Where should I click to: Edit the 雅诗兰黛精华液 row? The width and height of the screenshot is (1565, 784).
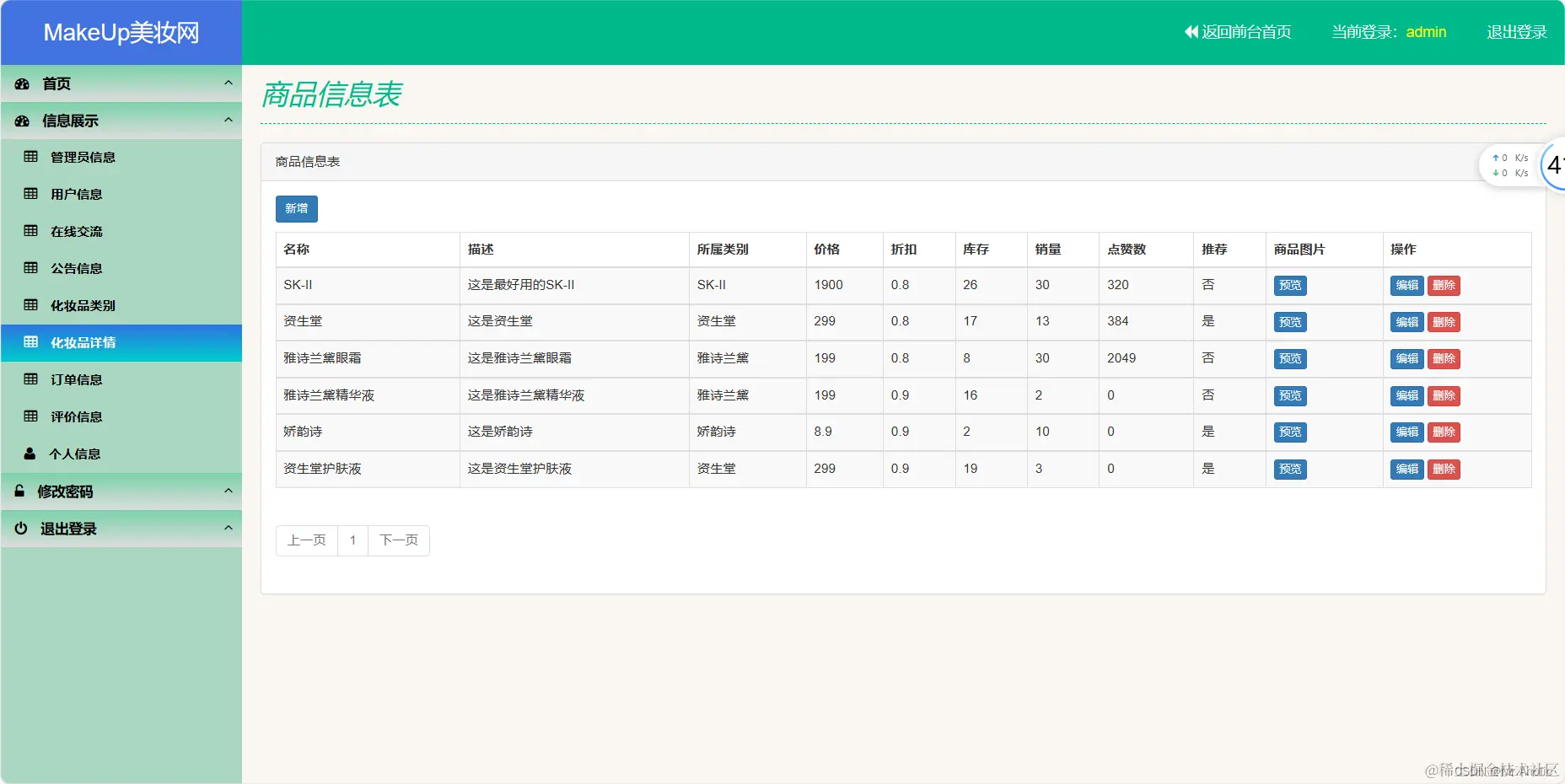click(x=1407, y=395)
